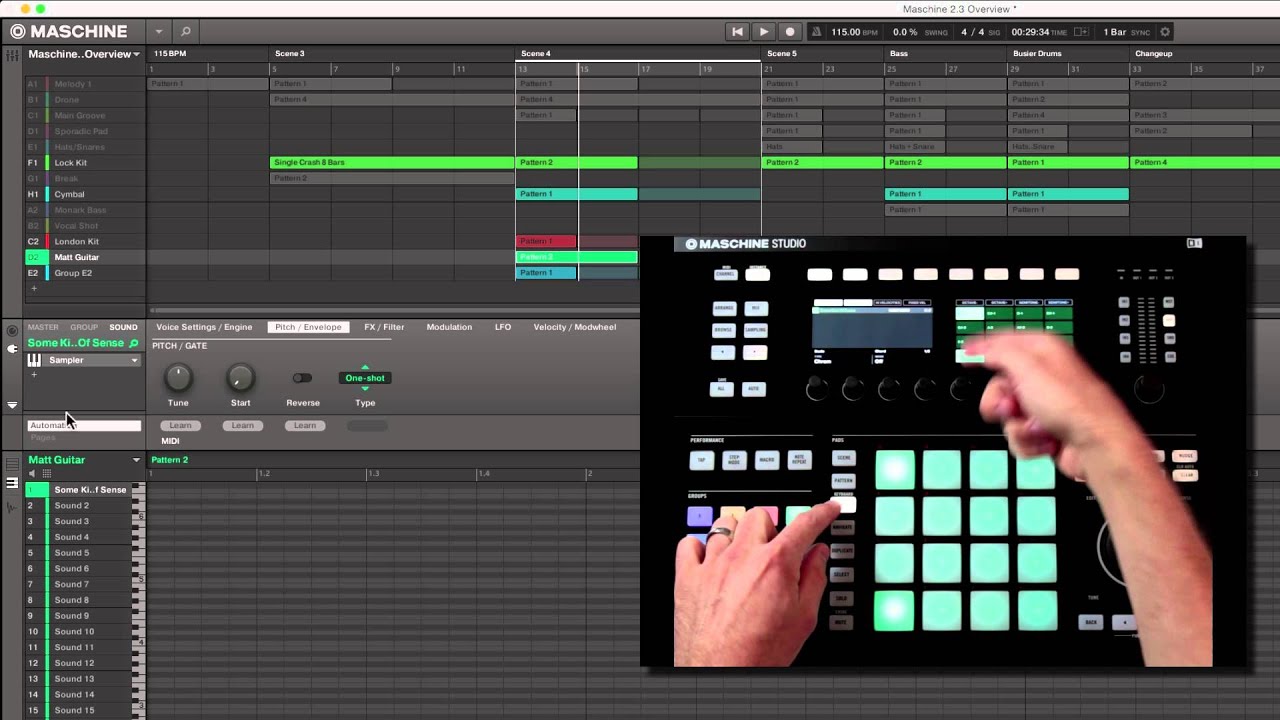Search sounds via magnifier beside Some Ki..Of Sense
1280x720 pixels.
coord(134,343)
